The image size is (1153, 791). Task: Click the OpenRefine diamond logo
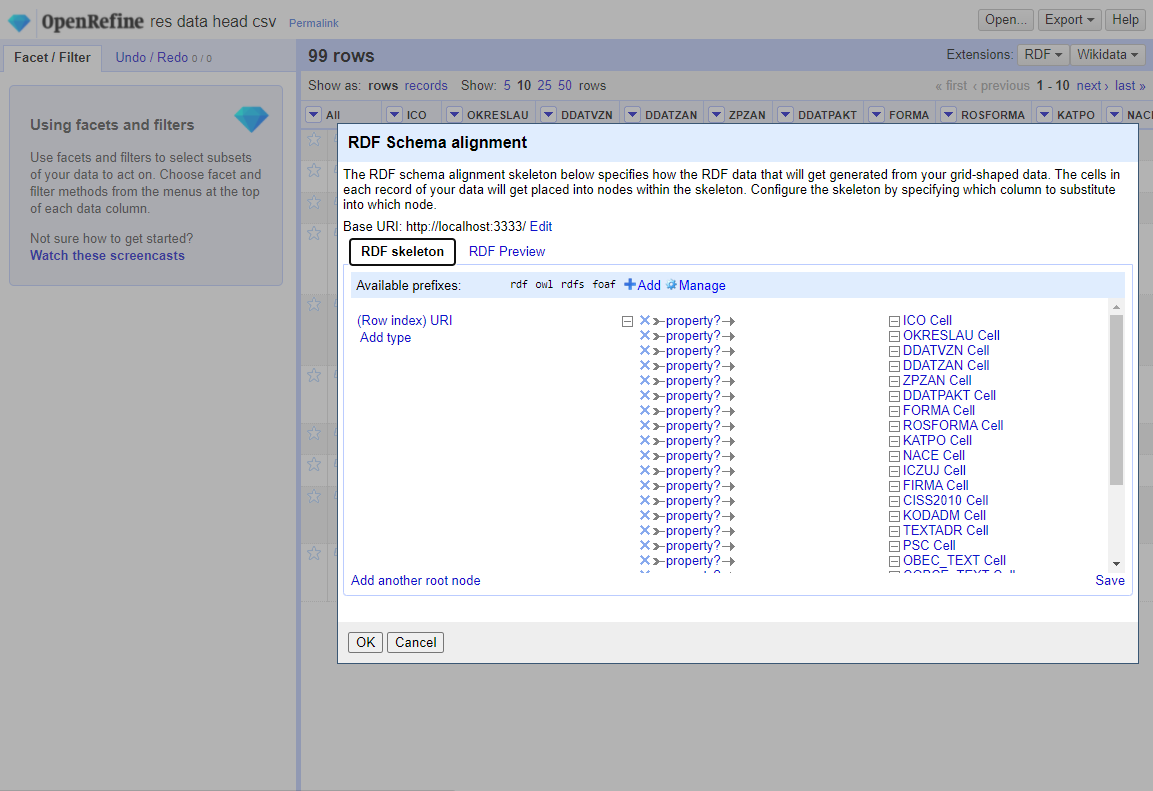tap(19, 22)
